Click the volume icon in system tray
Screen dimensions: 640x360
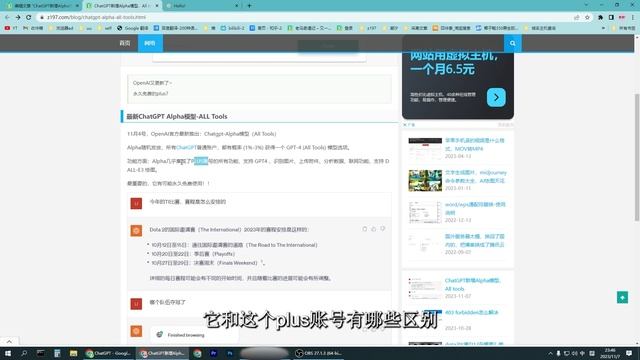coord(575,353)
